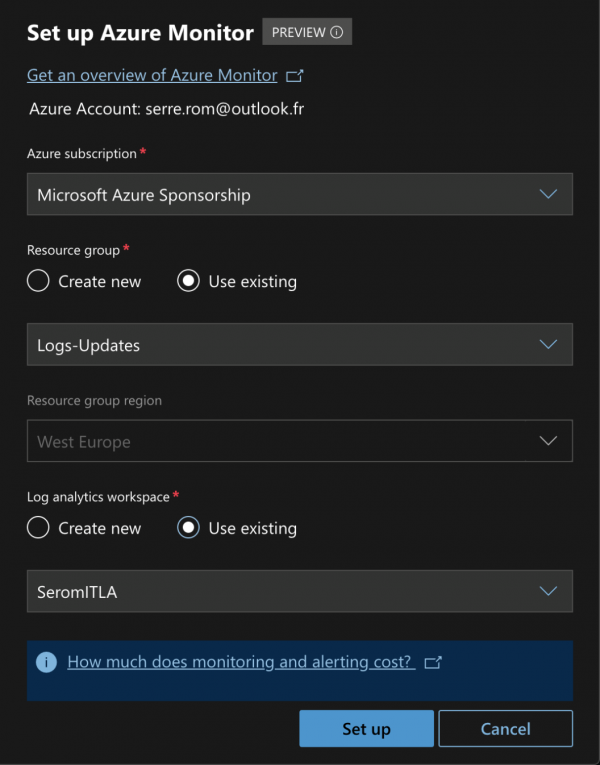Open the Microsoft Azure Sponsorship subscription dropdown
The height and width of the screenshot is (765, 600).
[x=300, y=194]
